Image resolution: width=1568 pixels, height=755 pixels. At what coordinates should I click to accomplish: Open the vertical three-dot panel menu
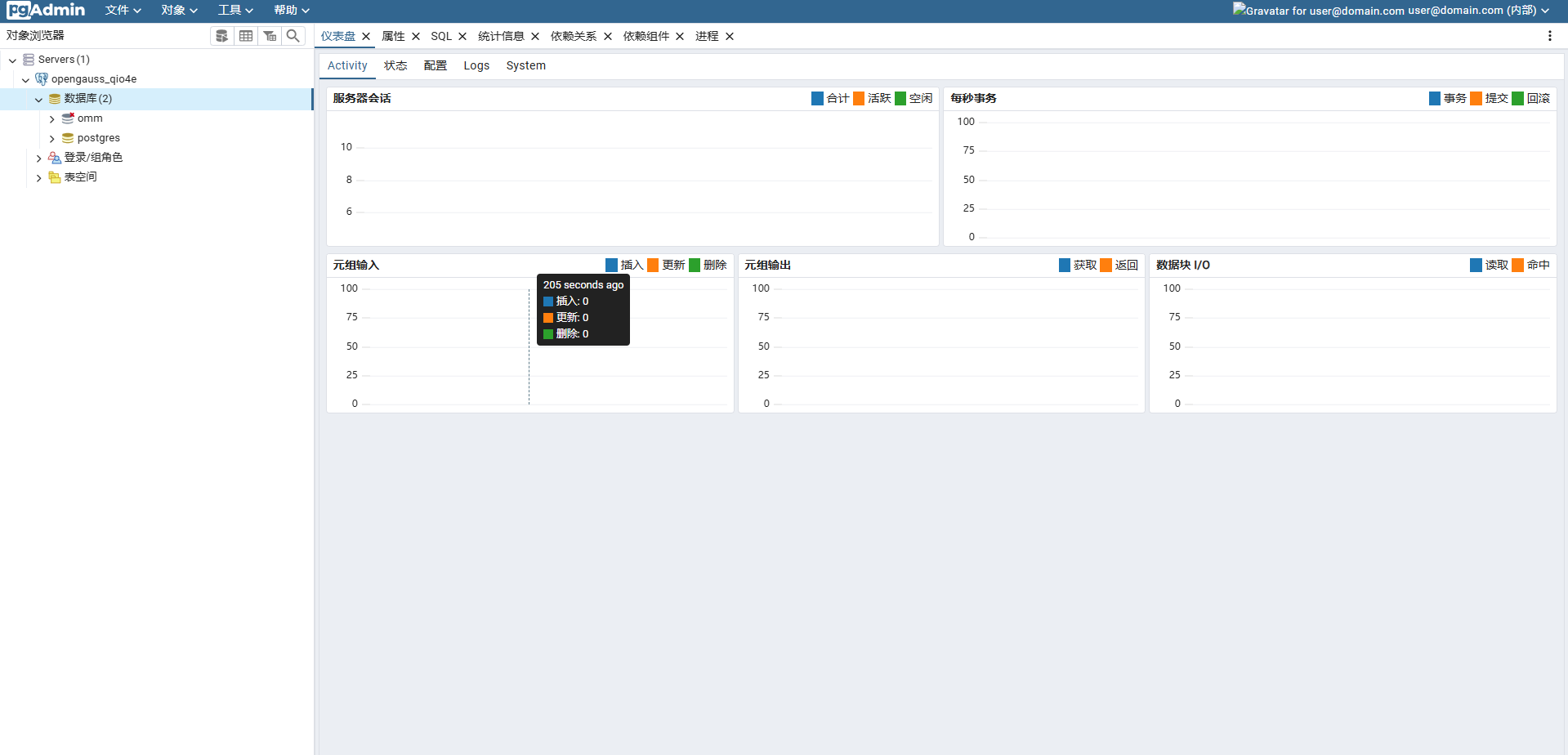pyautogui.click(x=1549, y=36)
